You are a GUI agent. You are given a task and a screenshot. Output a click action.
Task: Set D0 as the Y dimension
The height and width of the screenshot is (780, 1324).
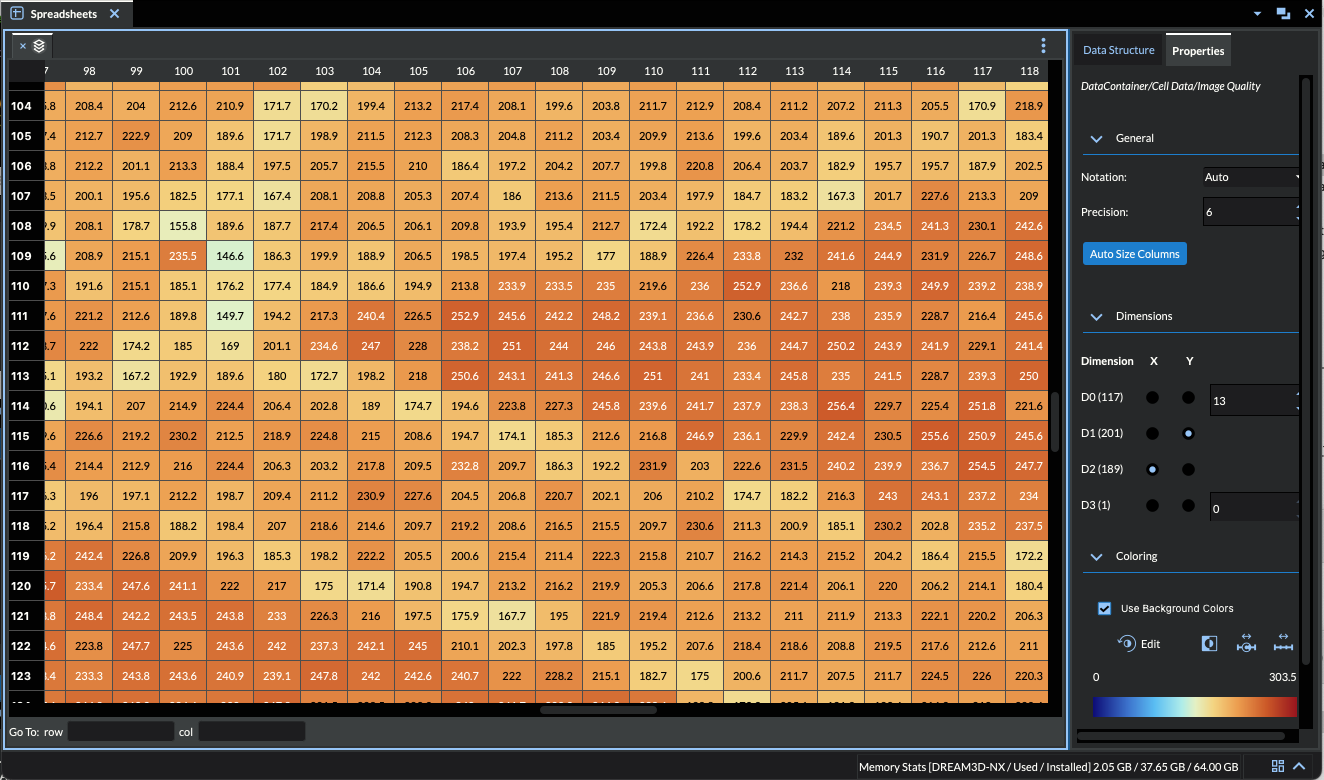(1189, 397)
